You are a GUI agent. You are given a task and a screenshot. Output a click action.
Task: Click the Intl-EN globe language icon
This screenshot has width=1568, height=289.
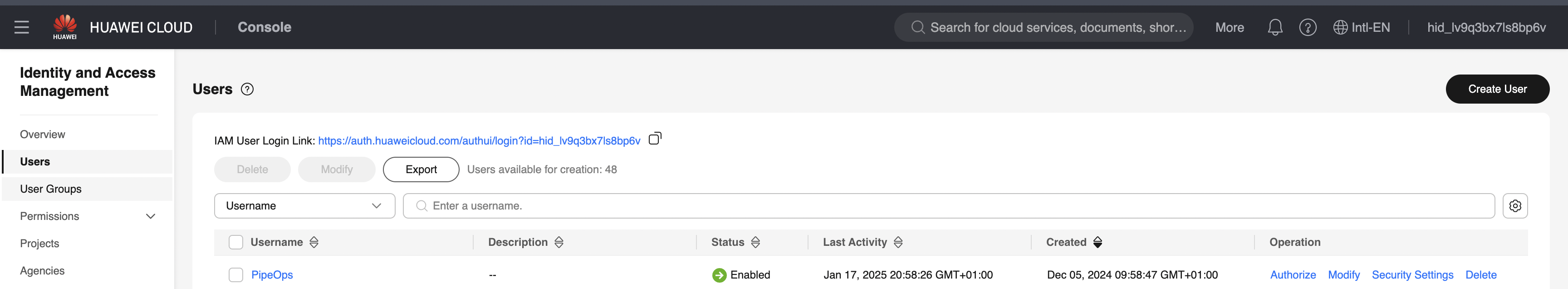1340,27
